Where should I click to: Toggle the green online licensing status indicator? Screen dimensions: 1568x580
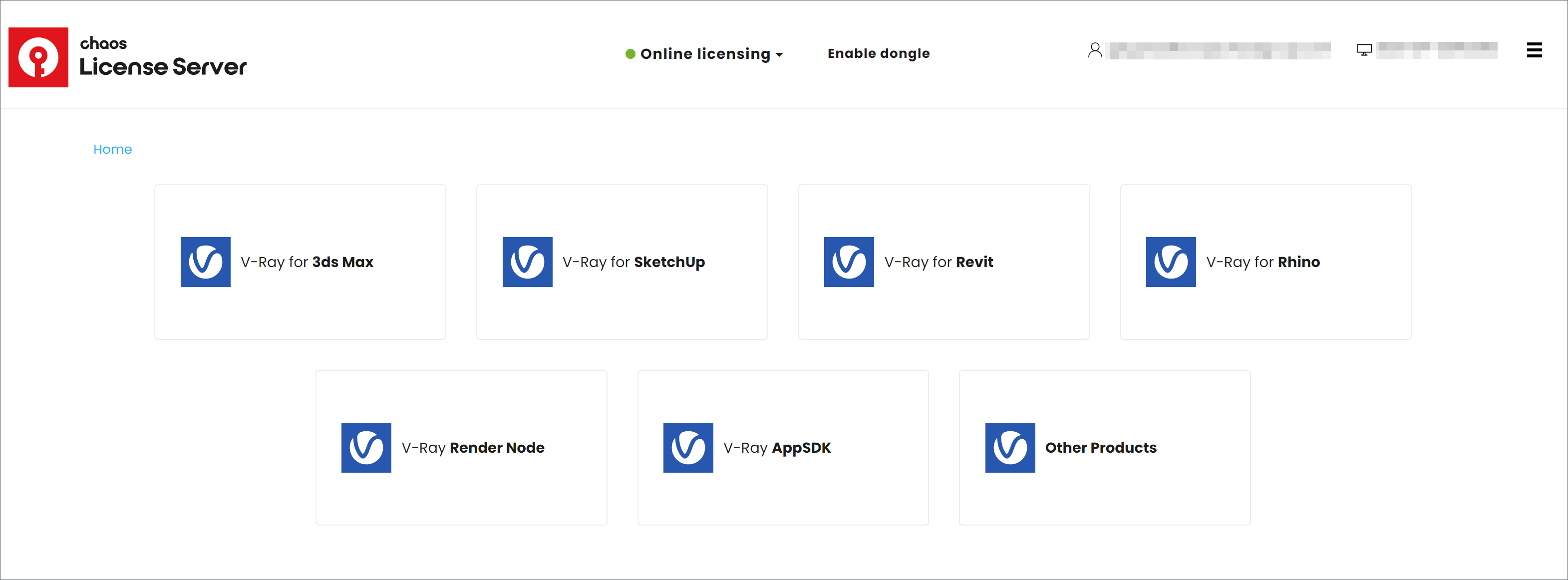[630, 53]
